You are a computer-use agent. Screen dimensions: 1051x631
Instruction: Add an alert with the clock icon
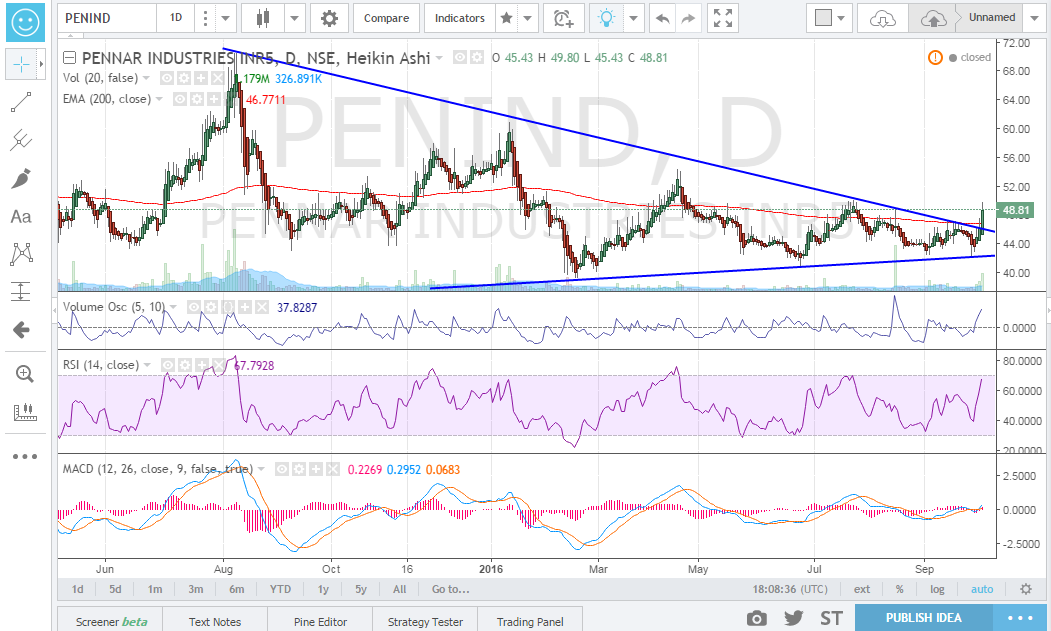coord(563,19)
